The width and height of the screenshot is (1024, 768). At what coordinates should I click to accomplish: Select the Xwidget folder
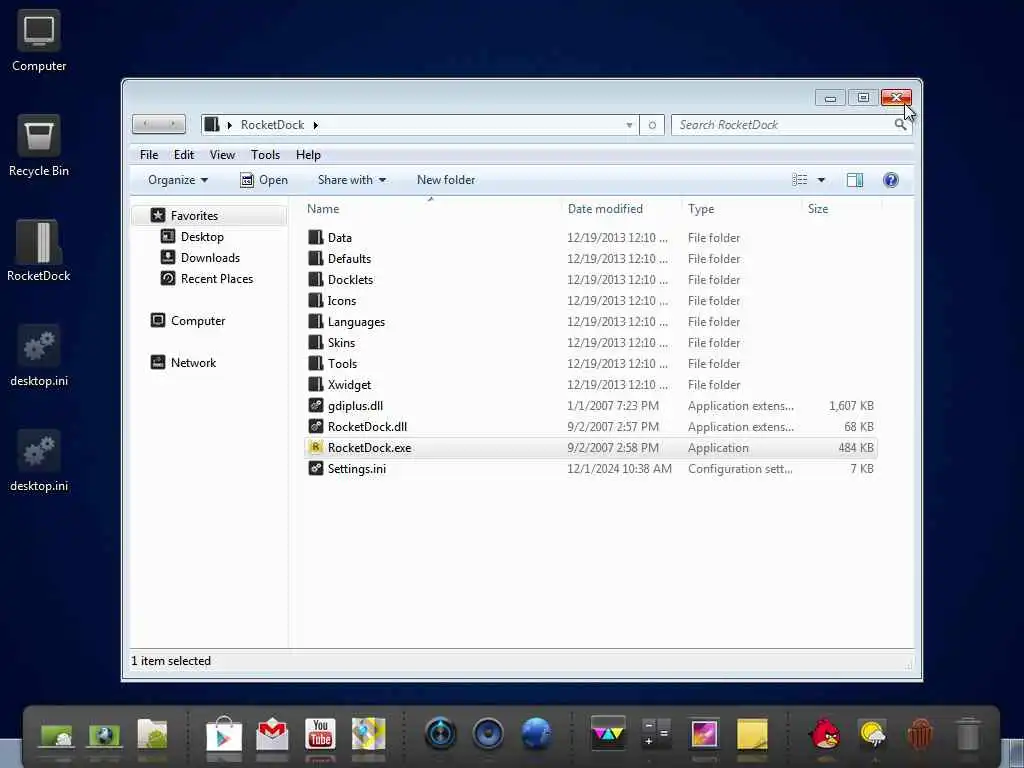pyautogui.click(x=590, y=385)
